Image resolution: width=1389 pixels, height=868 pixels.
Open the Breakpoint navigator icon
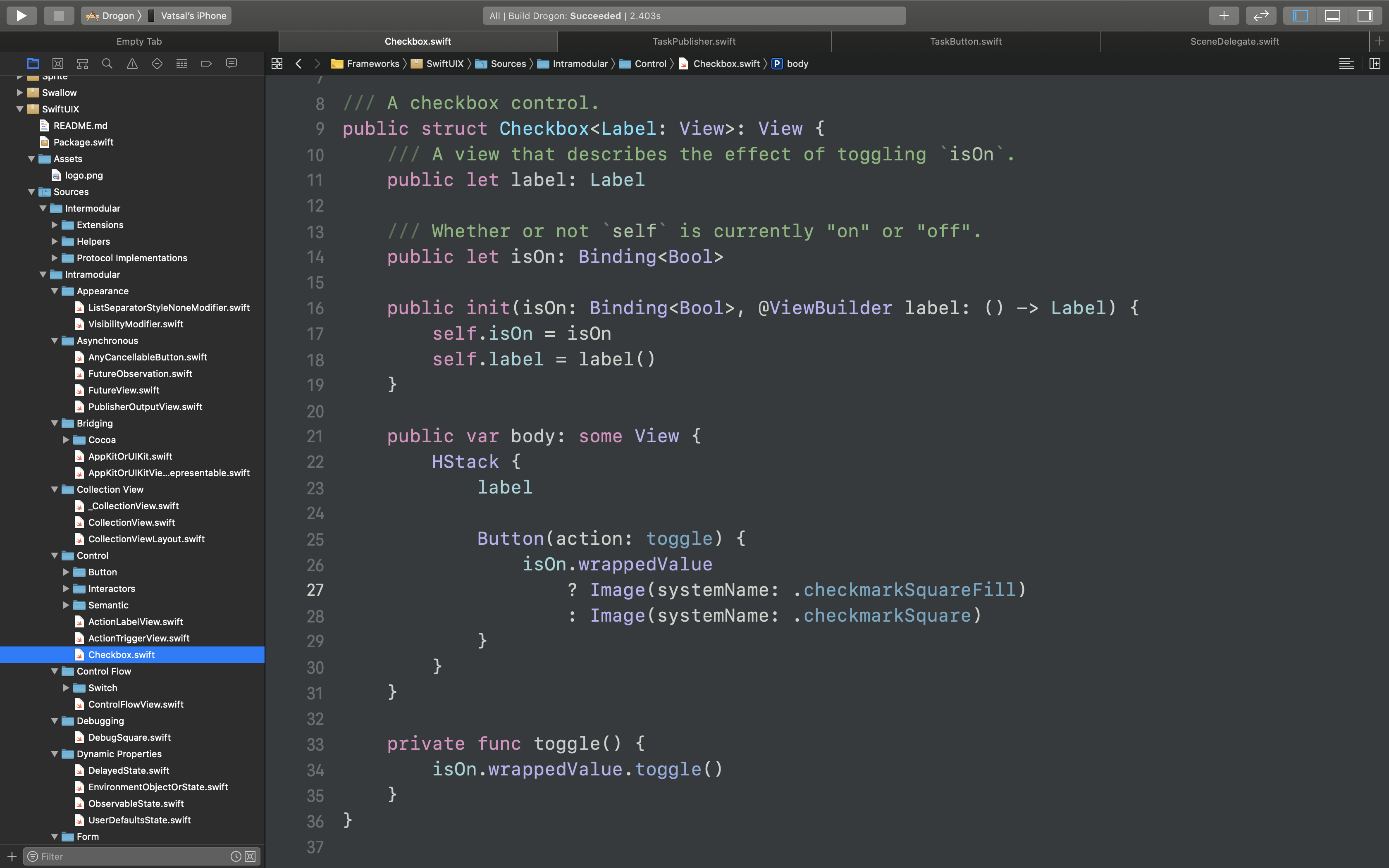coord(207,64)
